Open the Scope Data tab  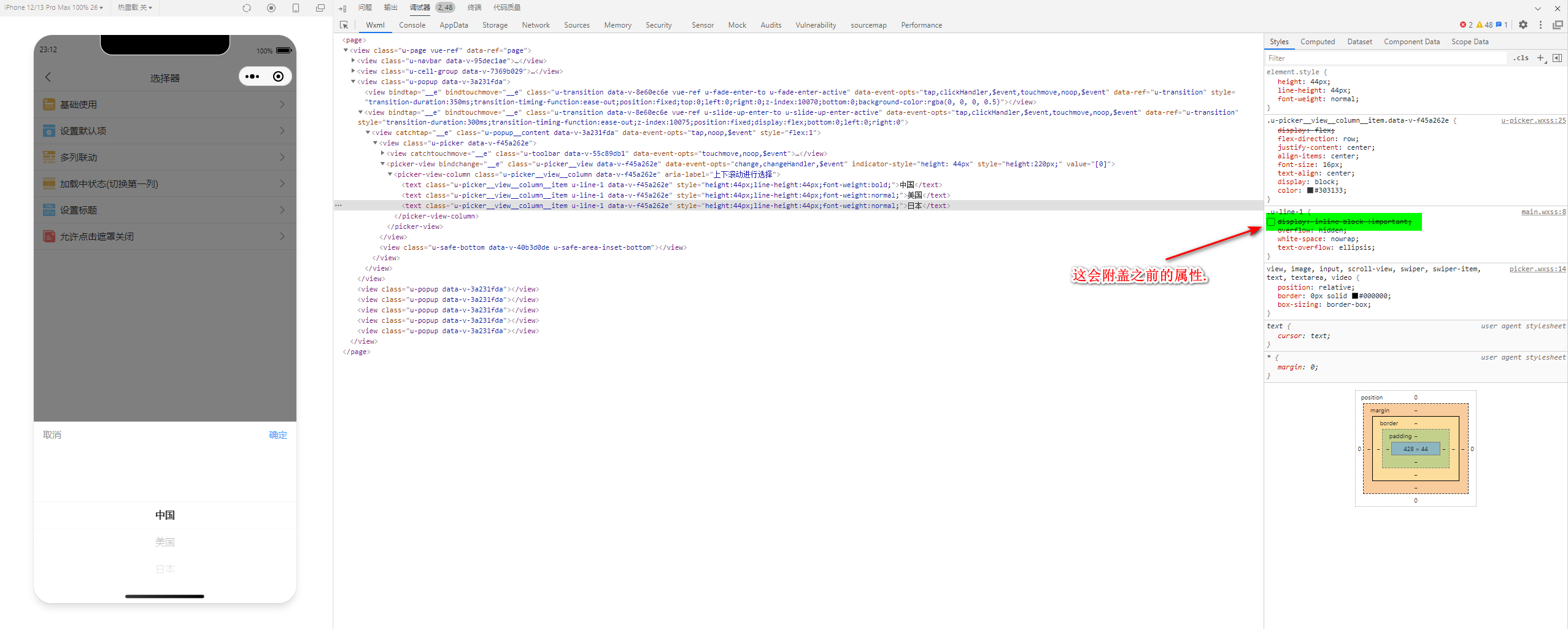(x=1470, y=42)
